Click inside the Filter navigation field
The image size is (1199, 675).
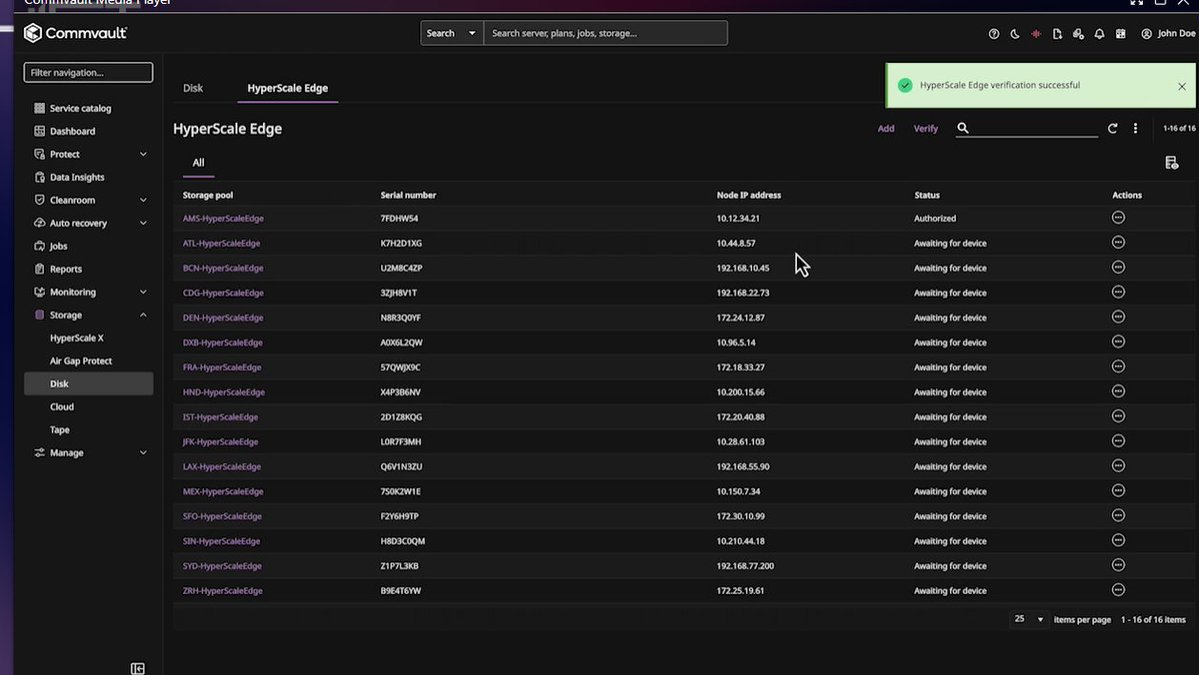coord(87,71)
